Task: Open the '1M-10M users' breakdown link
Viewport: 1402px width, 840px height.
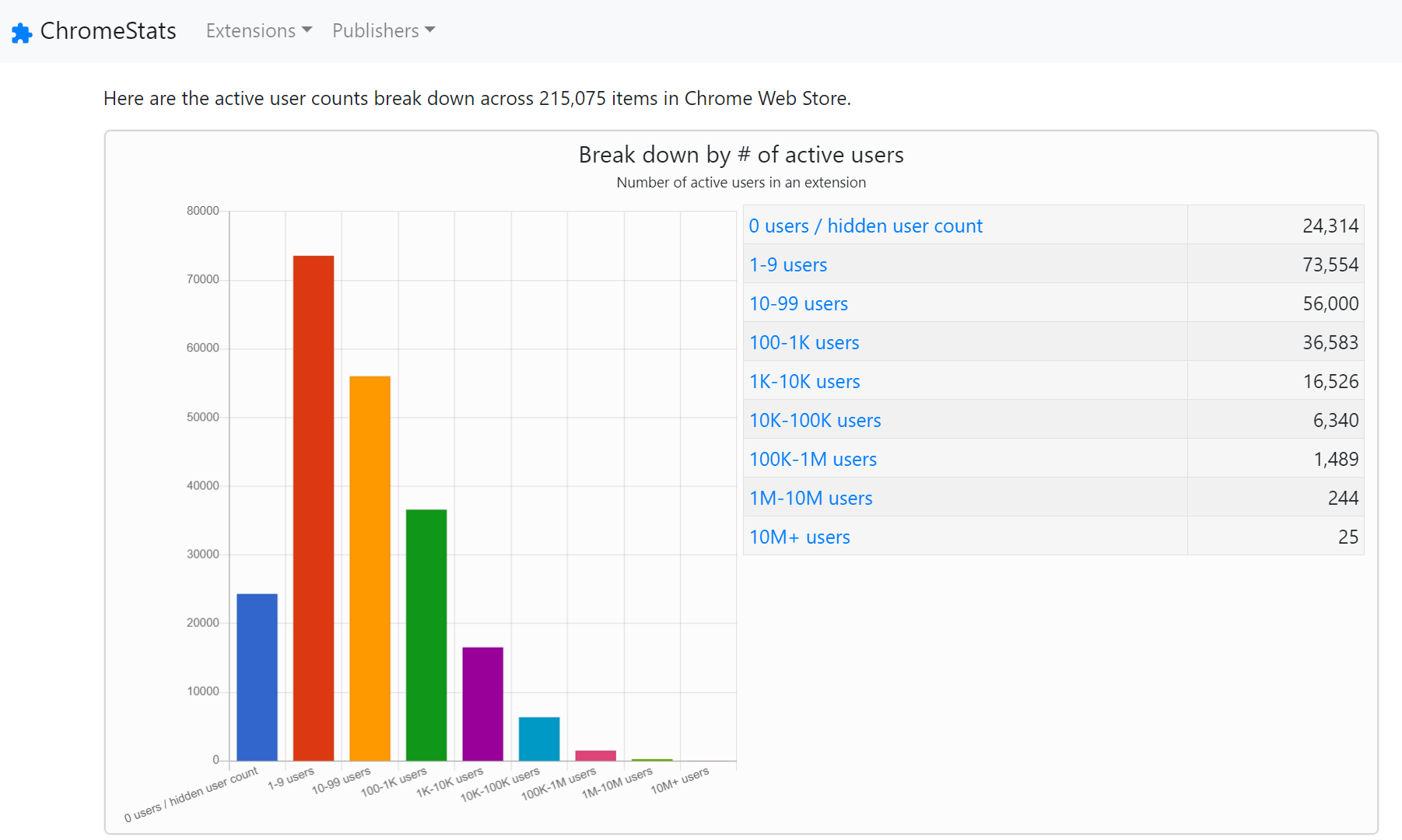Action: click(810, 498)
